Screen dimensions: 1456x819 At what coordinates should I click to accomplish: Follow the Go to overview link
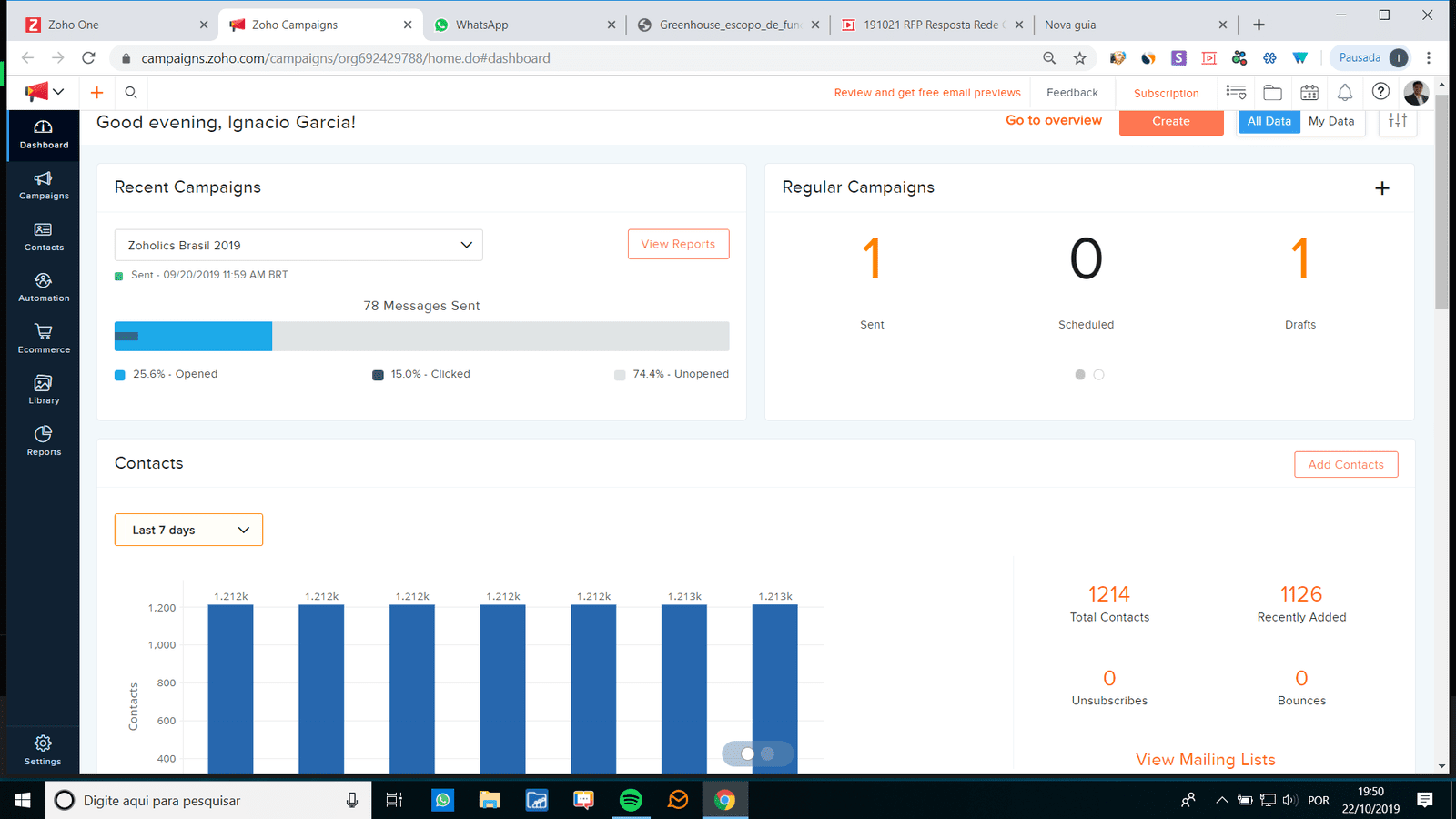1054,120
